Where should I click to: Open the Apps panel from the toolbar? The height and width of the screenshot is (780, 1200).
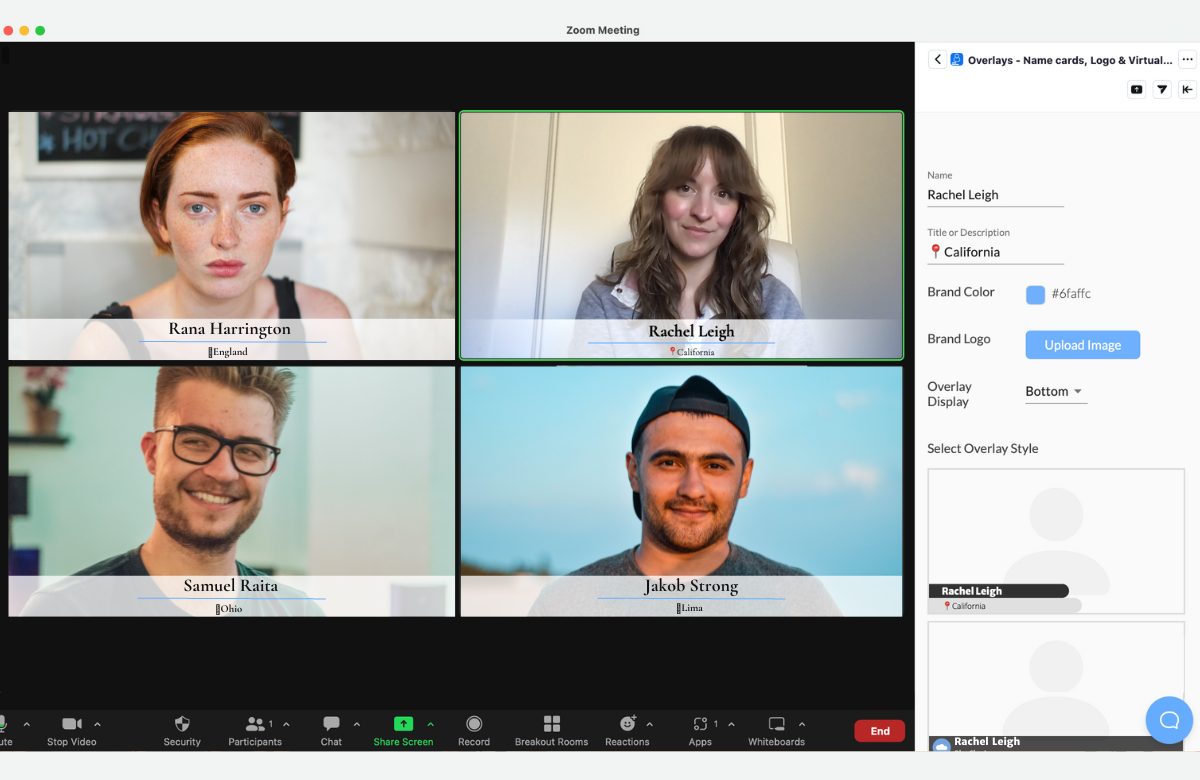(x=700, y=724)
